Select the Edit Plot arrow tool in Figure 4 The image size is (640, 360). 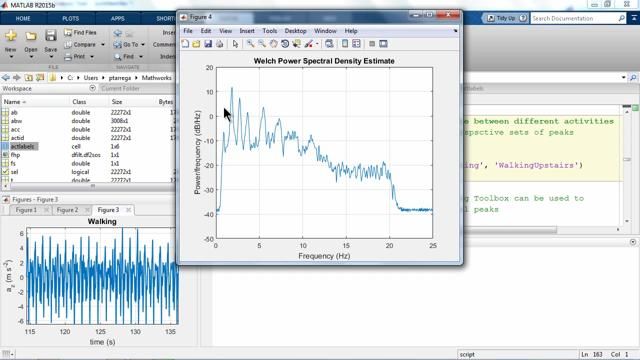pos(235,44)
